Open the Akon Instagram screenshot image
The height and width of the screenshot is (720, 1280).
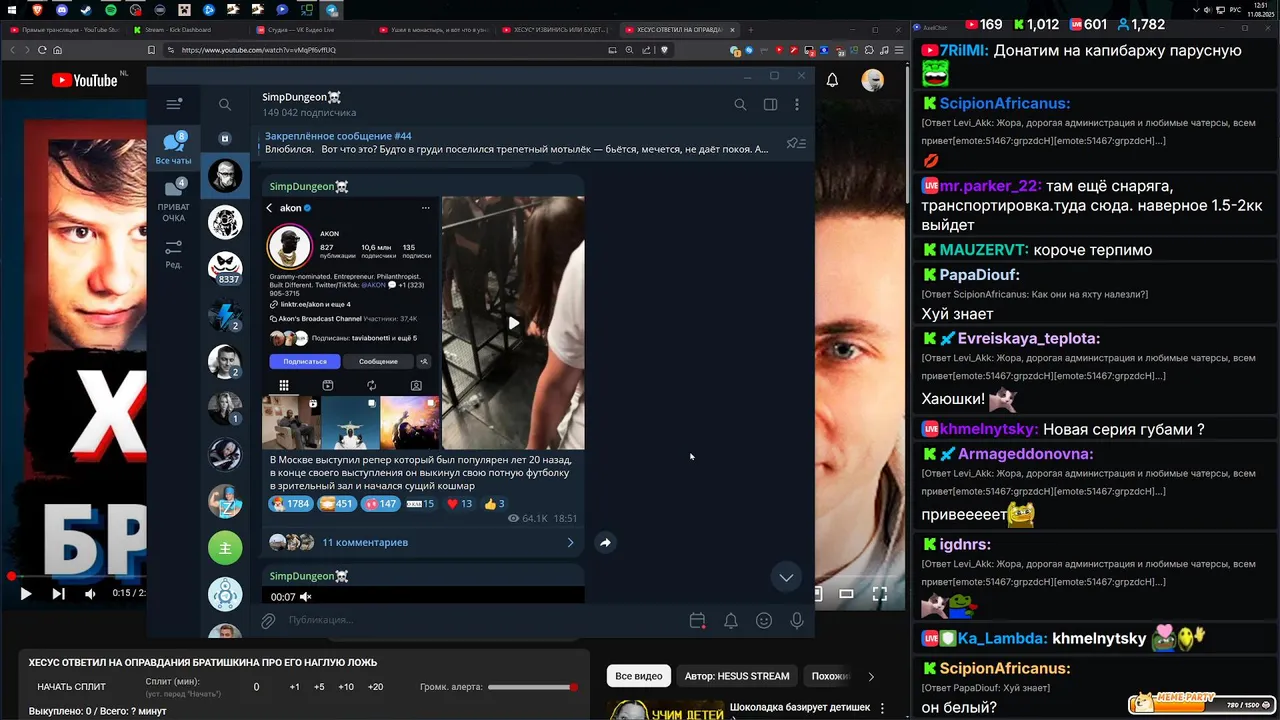point(351,323)
